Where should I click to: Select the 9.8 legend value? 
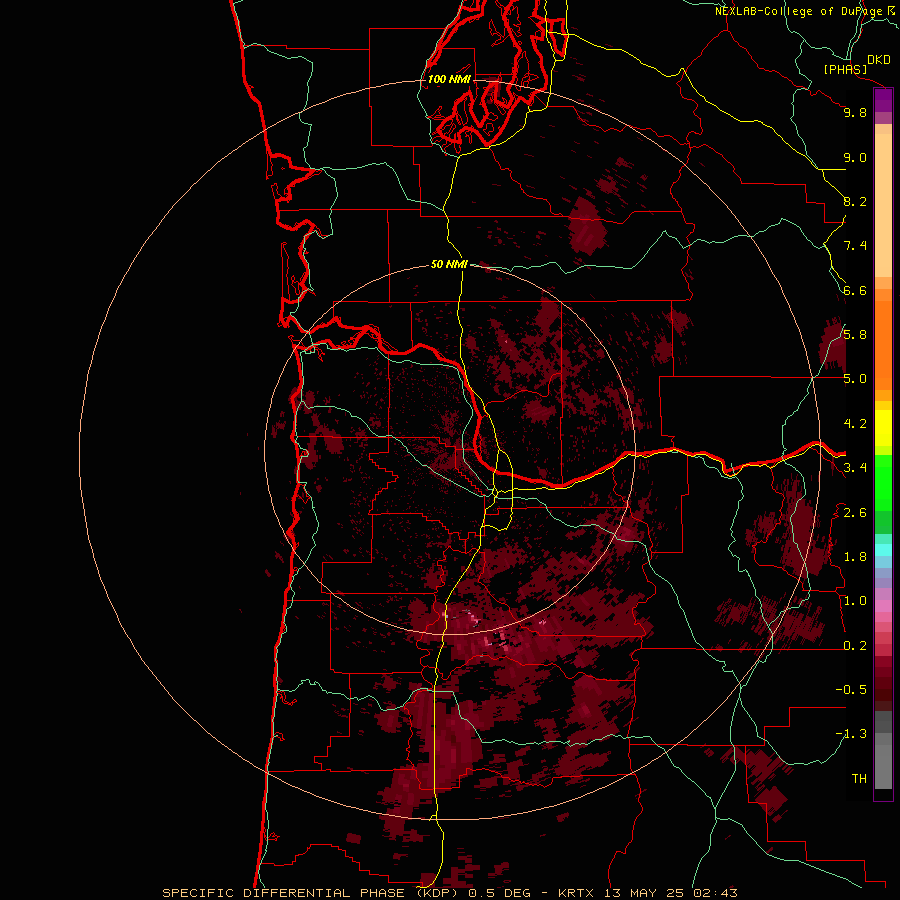855,112
